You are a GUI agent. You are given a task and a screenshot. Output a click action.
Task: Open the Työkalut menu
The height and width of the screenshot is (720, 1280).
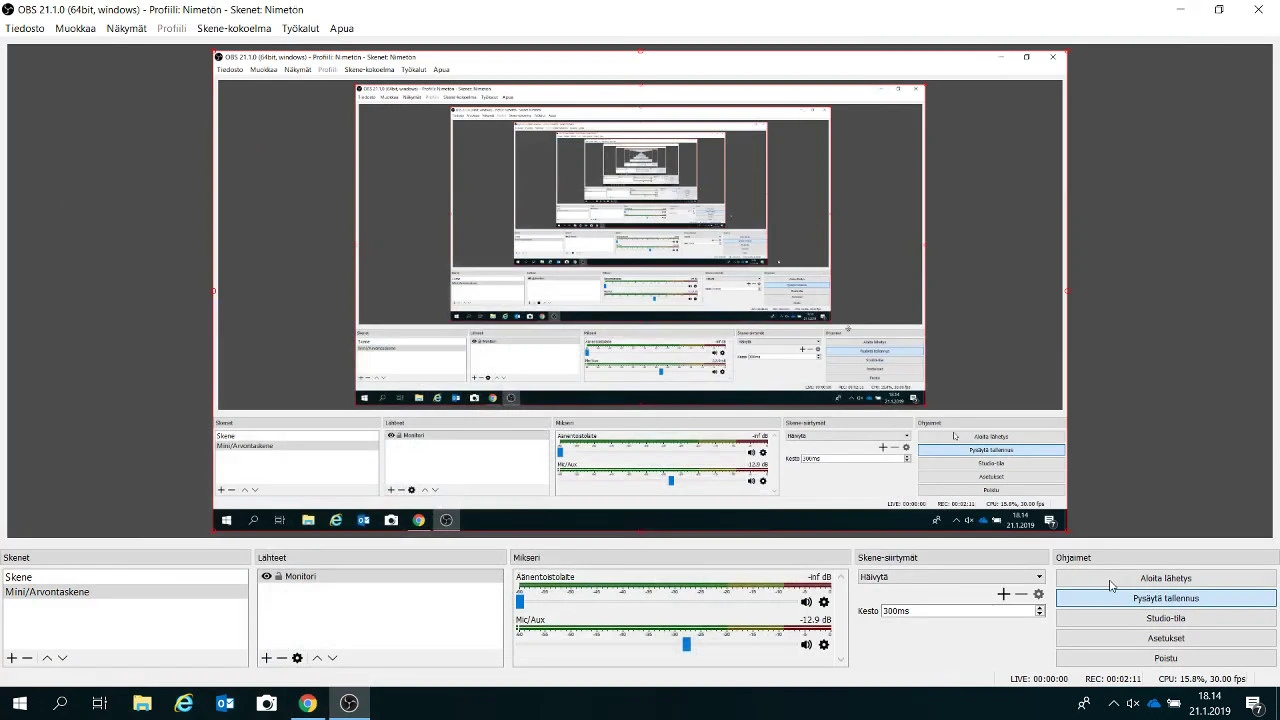pos(300,28)
